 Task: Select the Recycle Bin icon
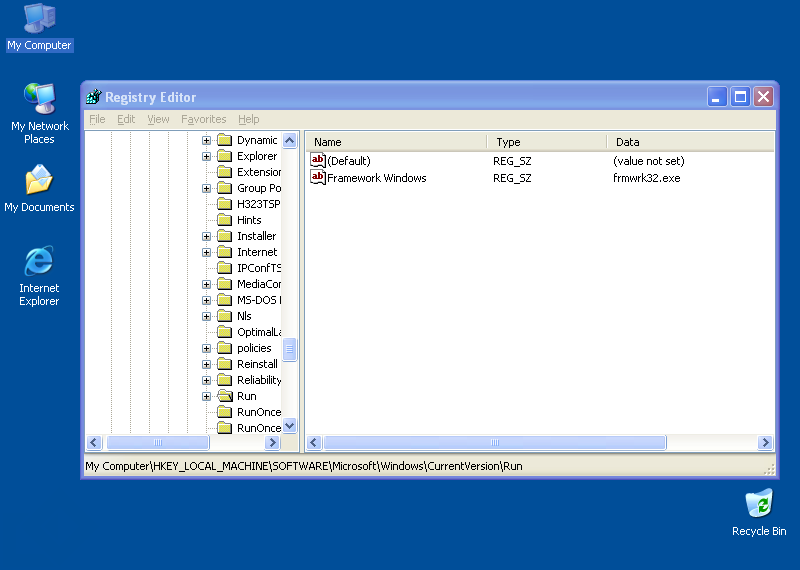click(759, 504)
